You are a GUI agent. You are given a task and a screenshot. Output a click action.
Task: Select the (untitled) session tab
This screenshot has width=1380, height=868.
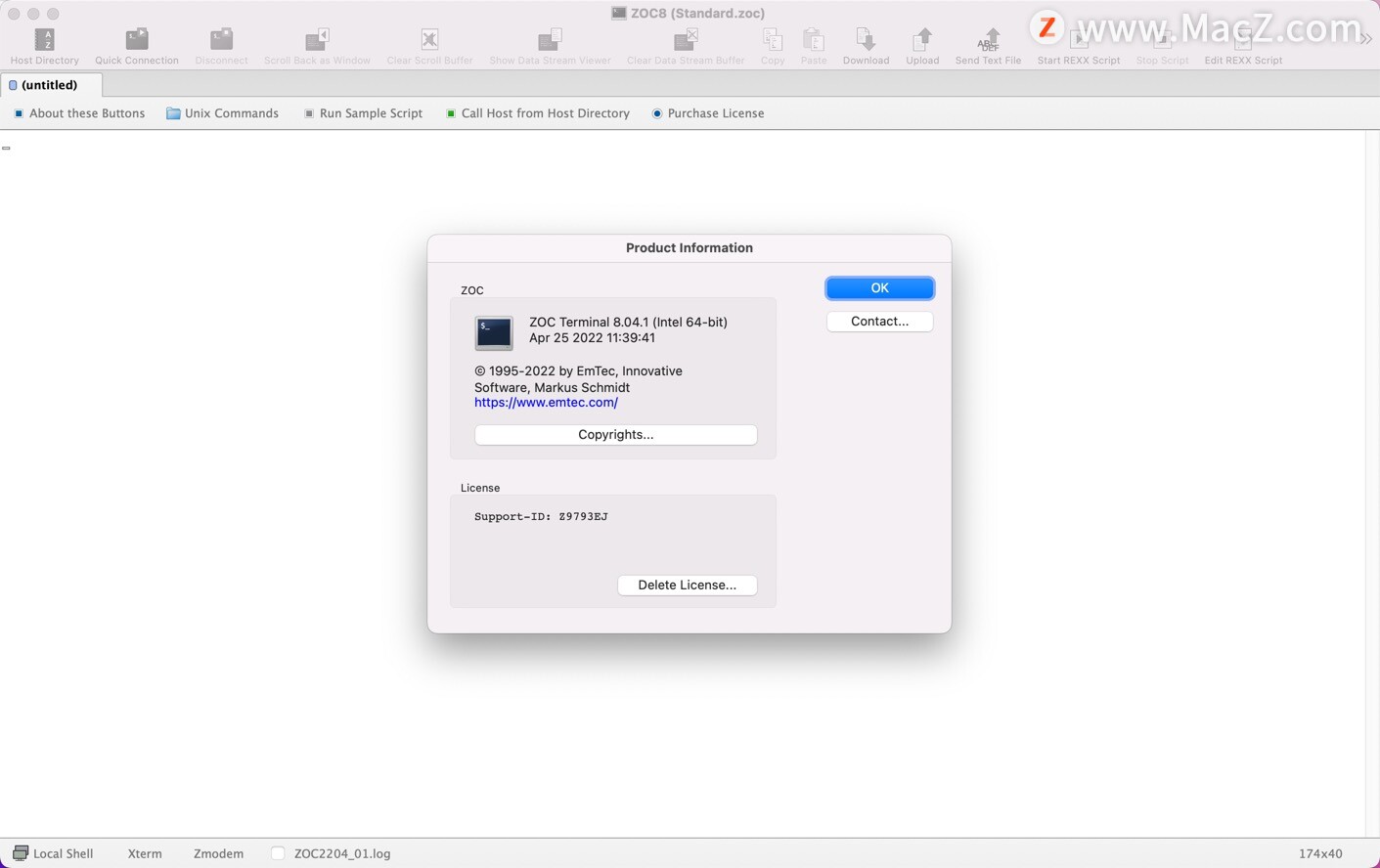pos(51,85)
